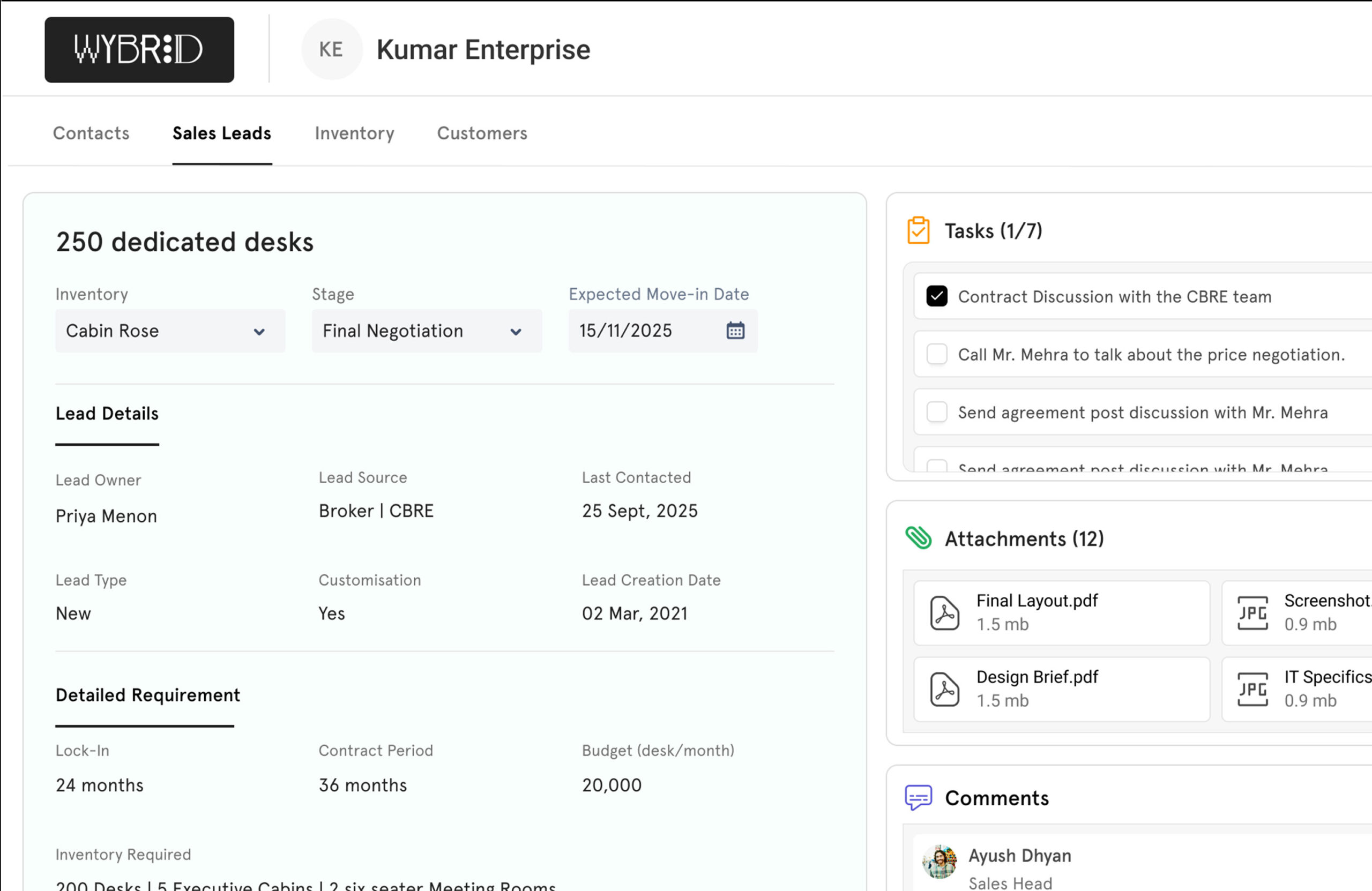Screen dimensions: 1372x891
Task: Open the Design Brief.pdf attachment
Action: (x=1061, y=690)
